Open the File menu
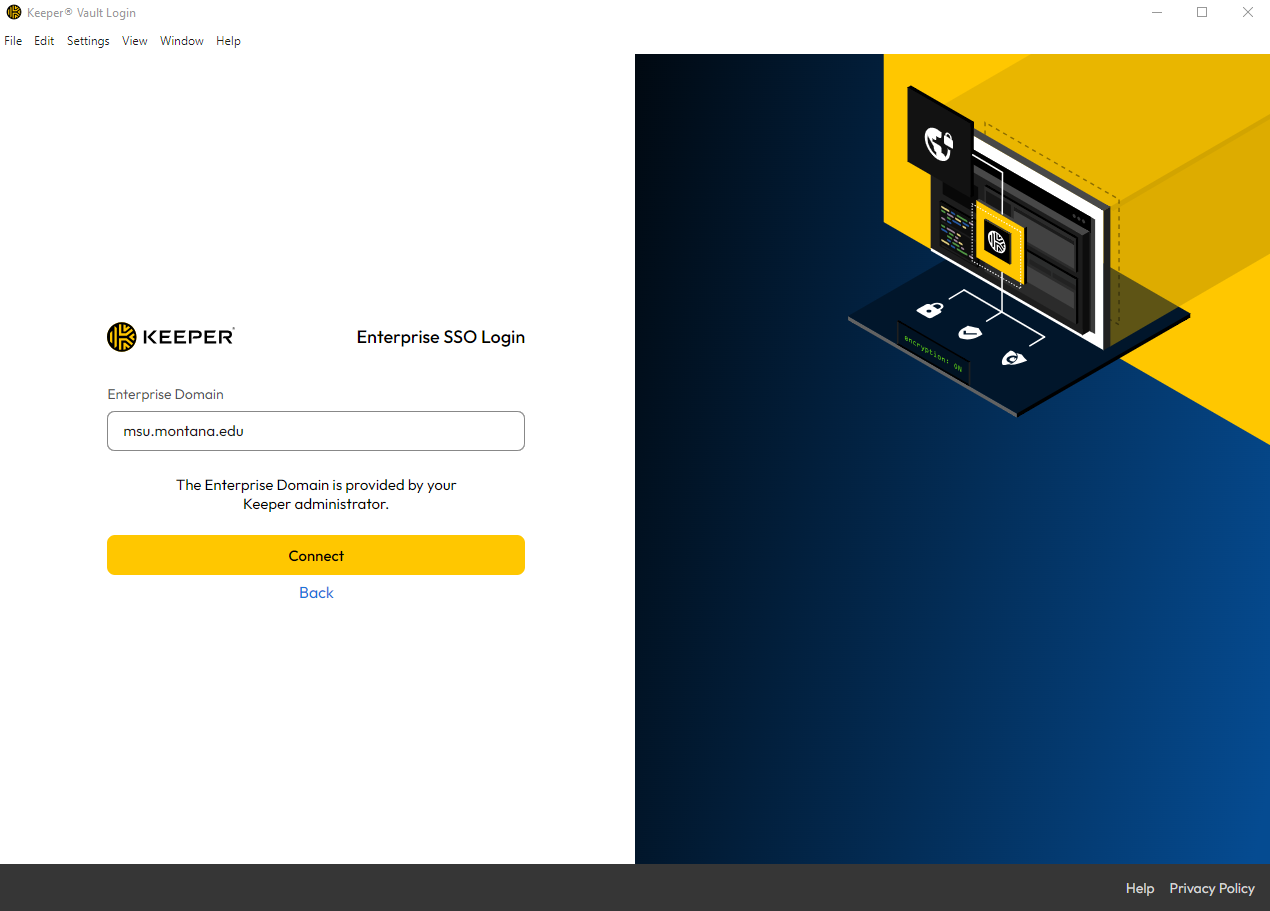Viewport: 1270px width, 911px height. (x=13, y=41)
